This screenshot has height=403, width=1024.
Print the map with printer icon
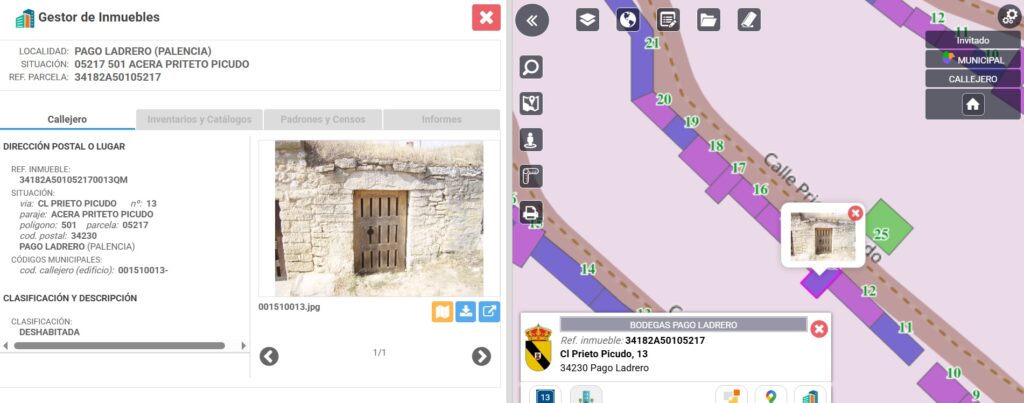point(531,212)
